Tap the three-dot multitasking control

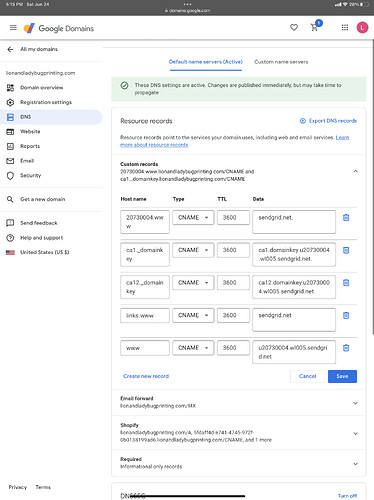click(x=187, y=4)
